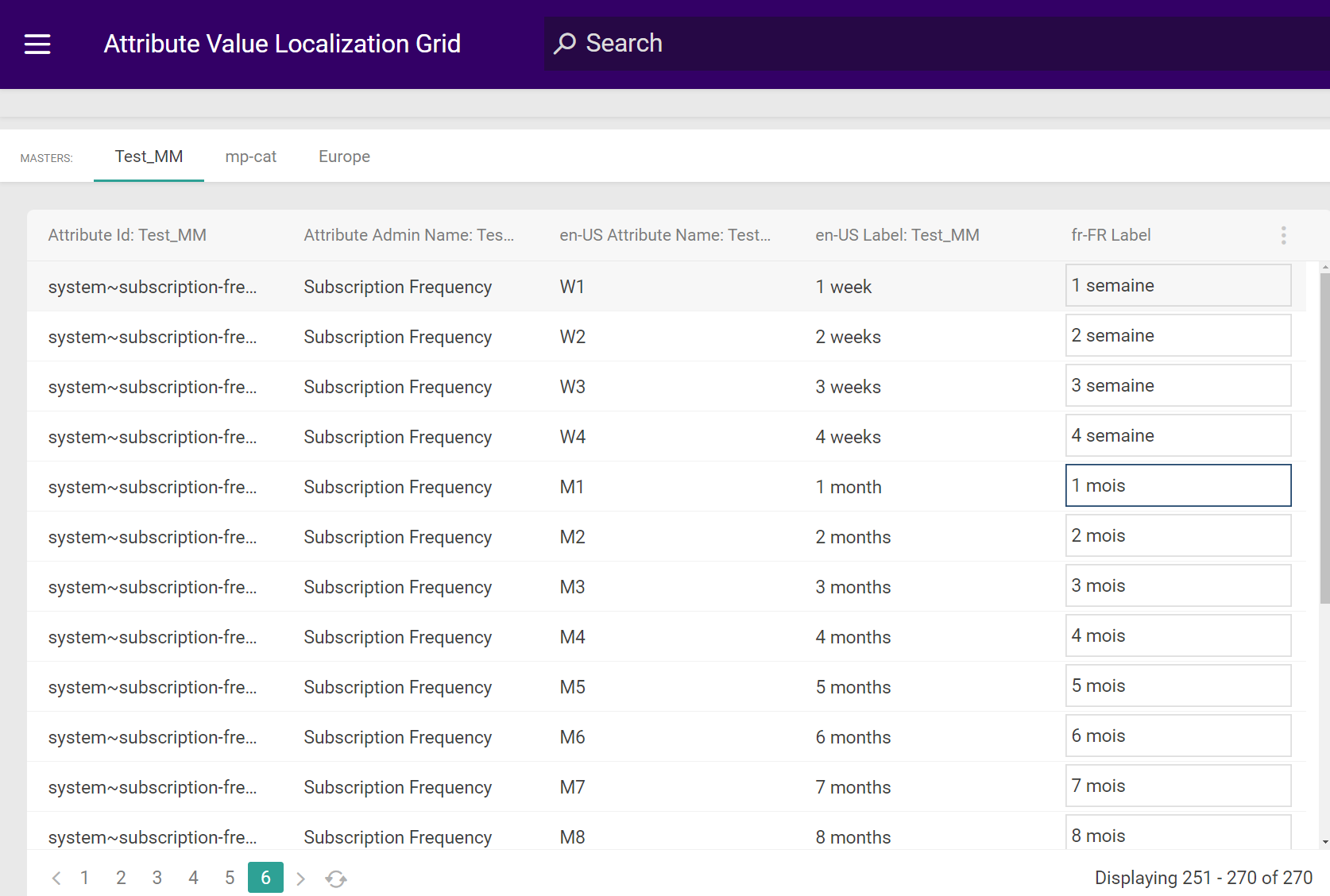Edit the fr-FR label '1 mois'
Viewport: 1330px width, 896px height.
tap(1178, 485)
